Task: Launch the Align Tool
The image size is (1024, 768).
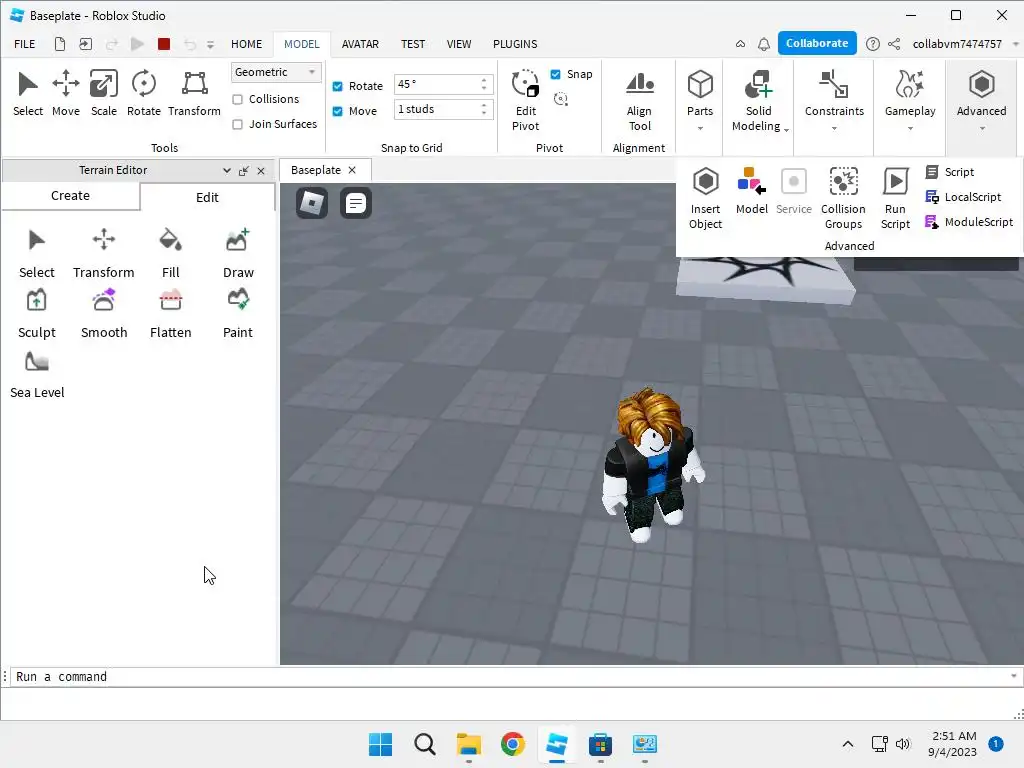Action: click(x=639, y=100)
